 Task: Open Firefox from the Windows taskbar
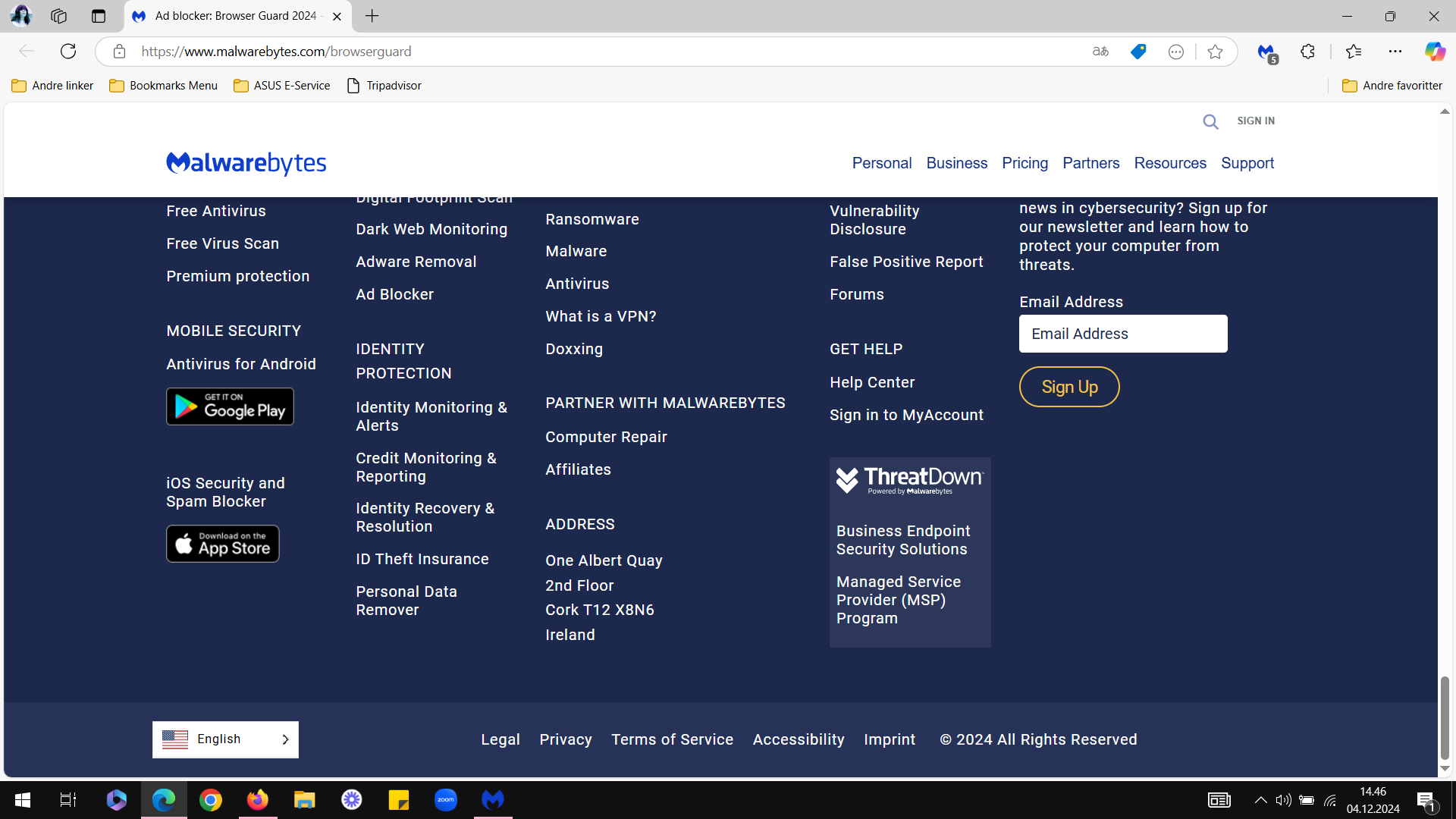[x=258, y=800]
